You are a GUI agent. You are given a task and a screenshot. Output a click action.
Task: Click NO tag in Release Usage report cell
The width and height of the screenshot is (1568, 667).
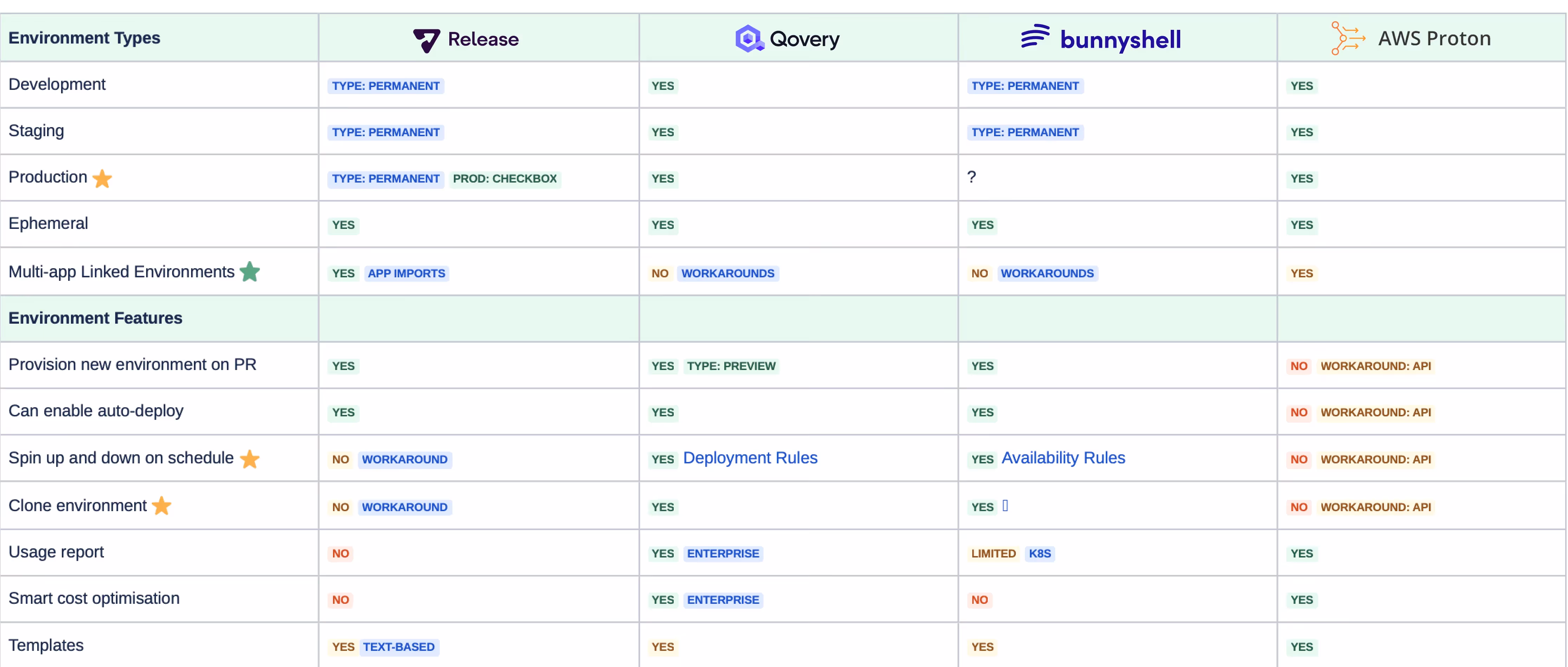point(340,554)
